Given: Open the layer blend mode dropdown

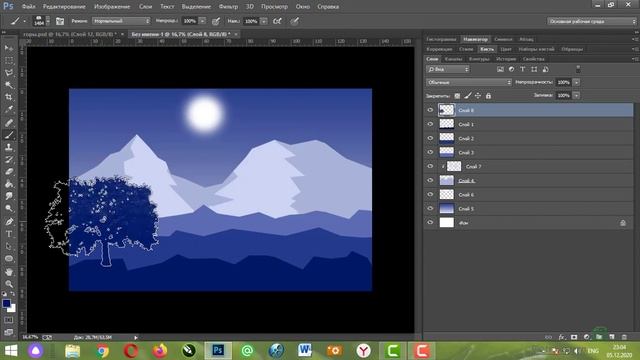Looking at the screenshot, I should [469, 82].
